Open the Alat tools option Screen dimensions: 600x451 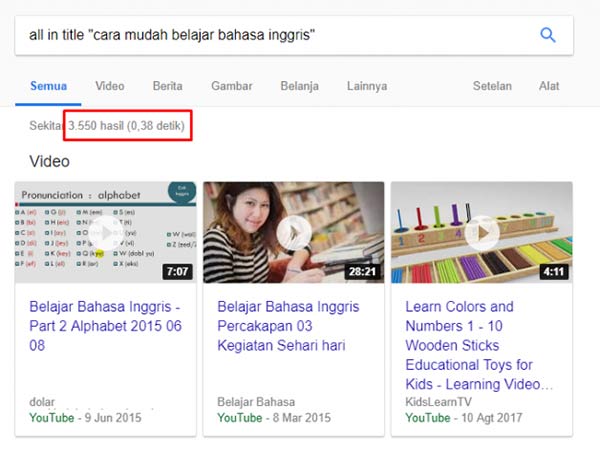(x=549, y=86)
